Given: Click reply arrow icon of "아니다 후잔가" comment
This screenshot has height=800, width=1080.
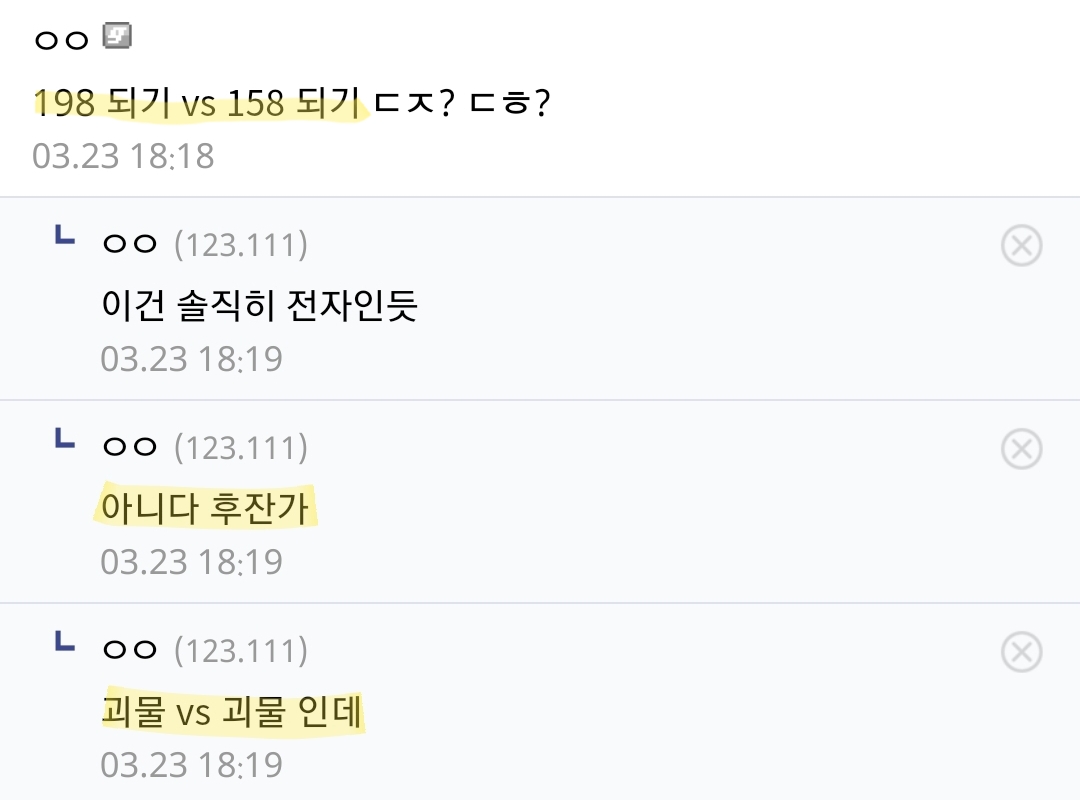Looking at the screenshot, I should coord(64,440).
